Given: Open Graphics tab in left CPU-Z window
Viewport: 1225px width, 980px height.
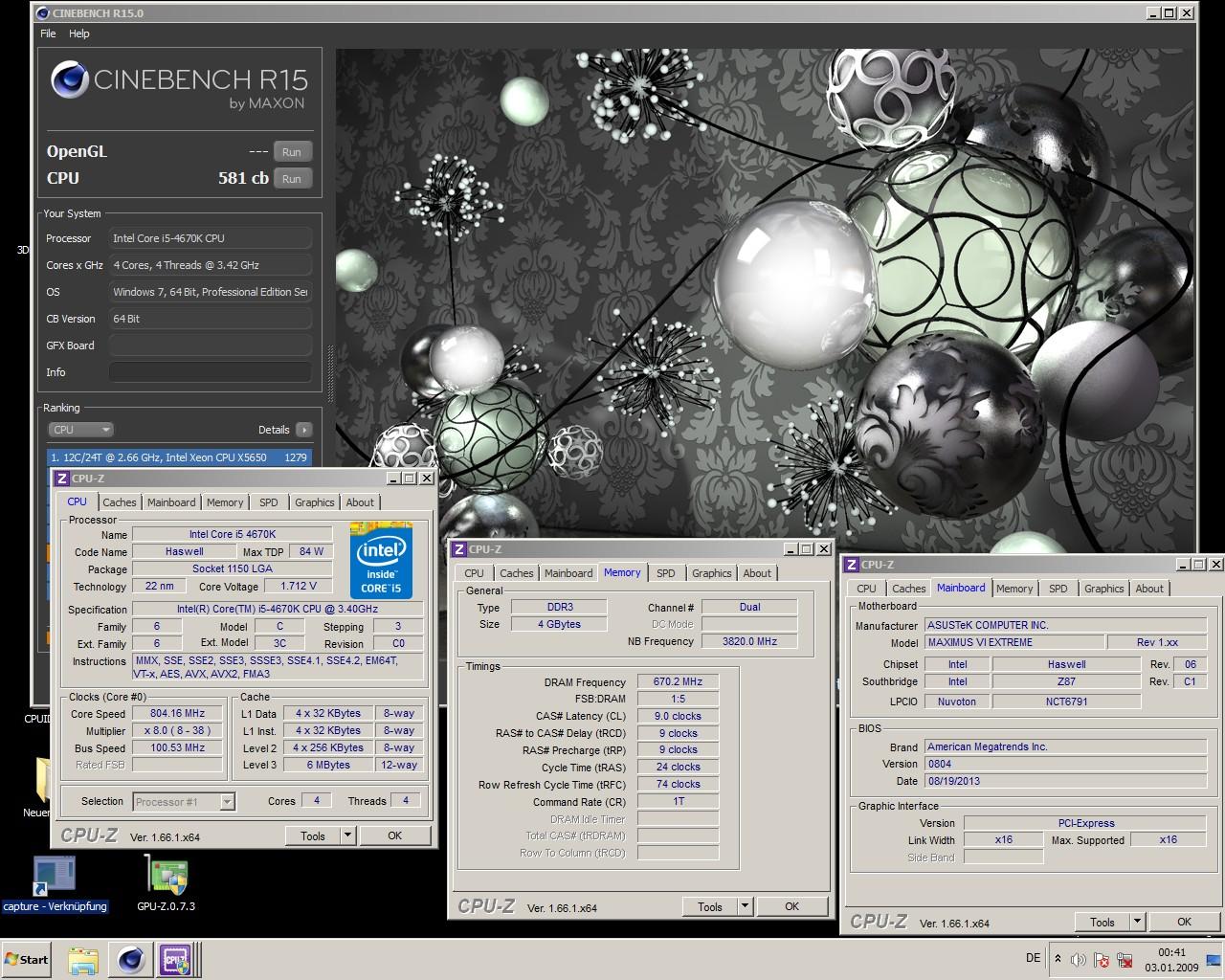Looking at the screenshot, I should (315, 502).
